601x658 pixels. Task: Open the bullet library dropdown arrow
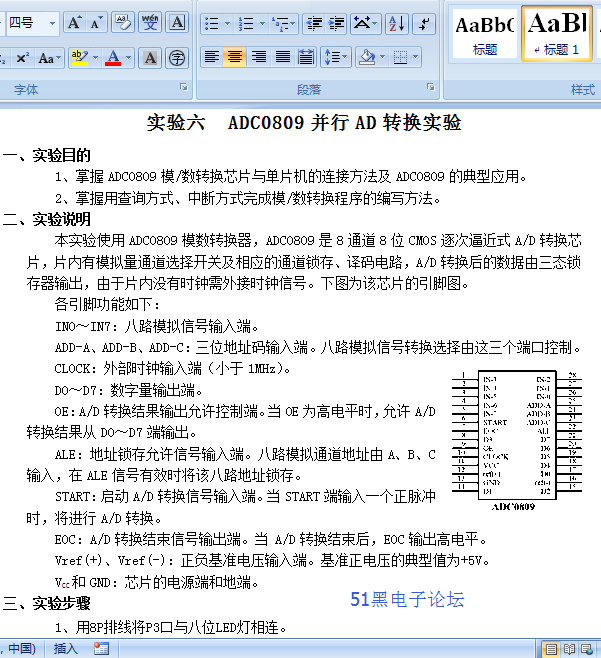tap(227, 24)
